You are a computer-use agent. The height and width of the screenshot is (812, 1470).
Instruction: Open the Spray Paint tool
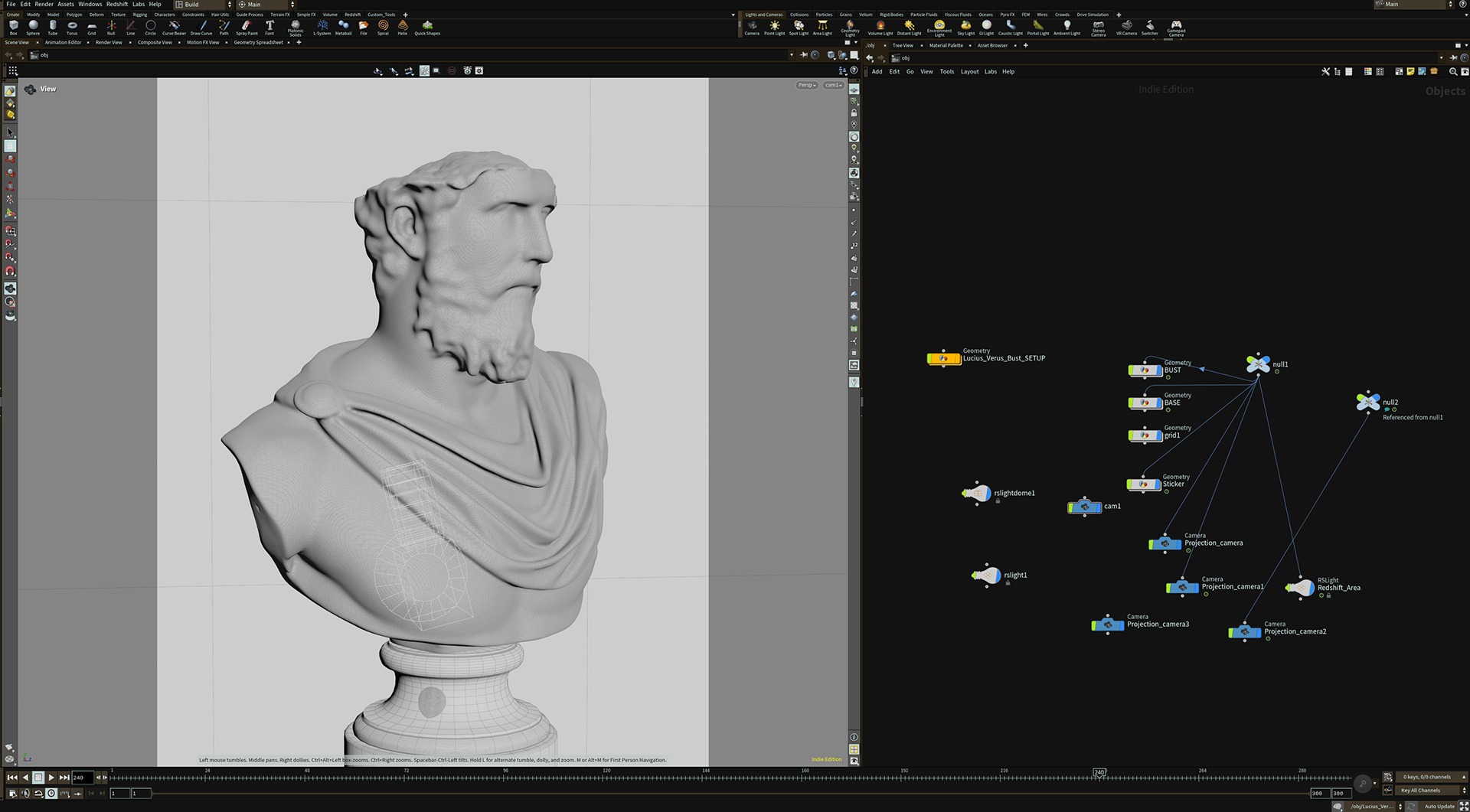pos(247,28)
